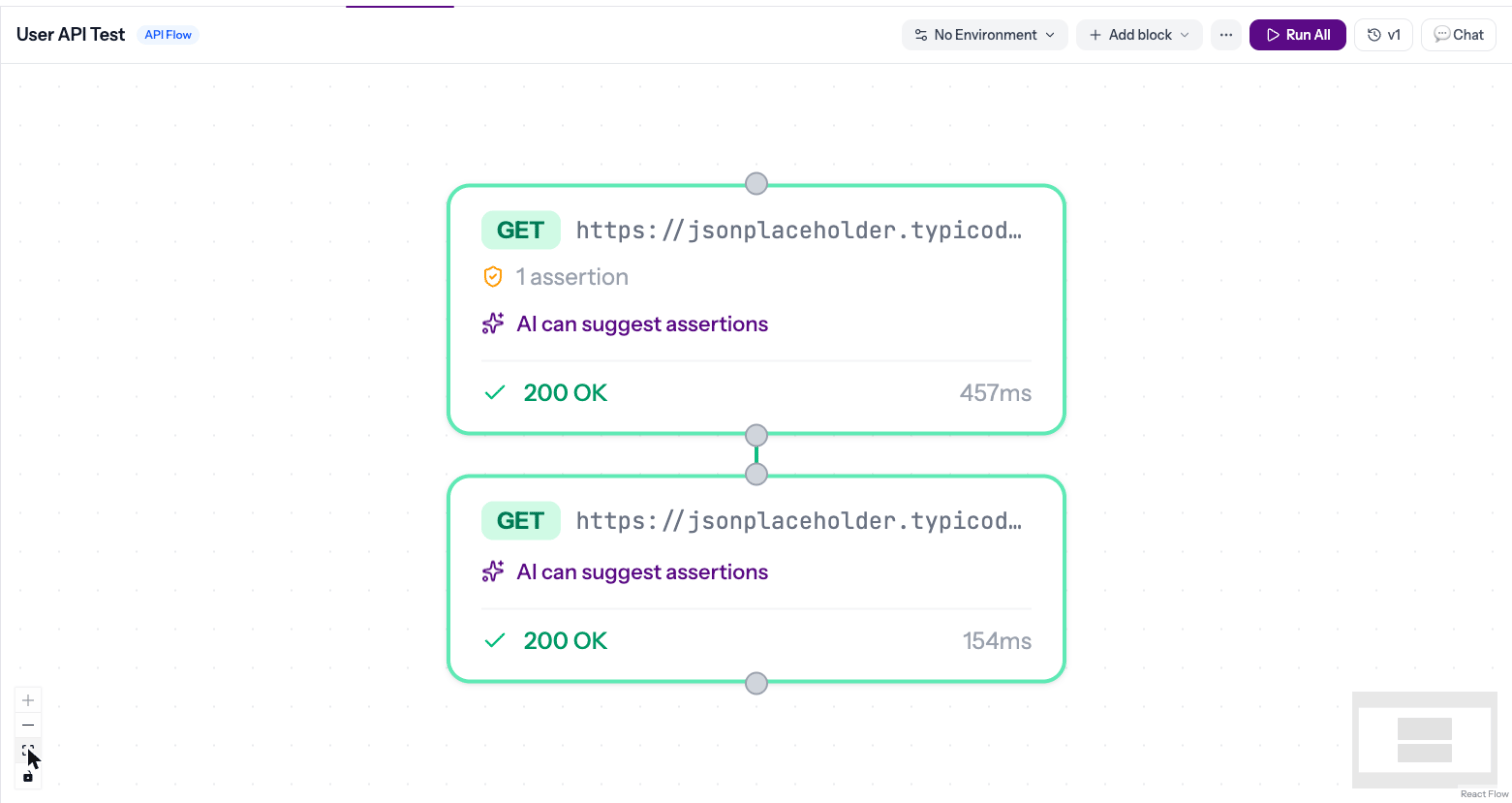Image resolution: width=1512 pixels, height=803 pixels.
Task: Click AI can suggest assertions in the second block
Action: pos(642,572)
